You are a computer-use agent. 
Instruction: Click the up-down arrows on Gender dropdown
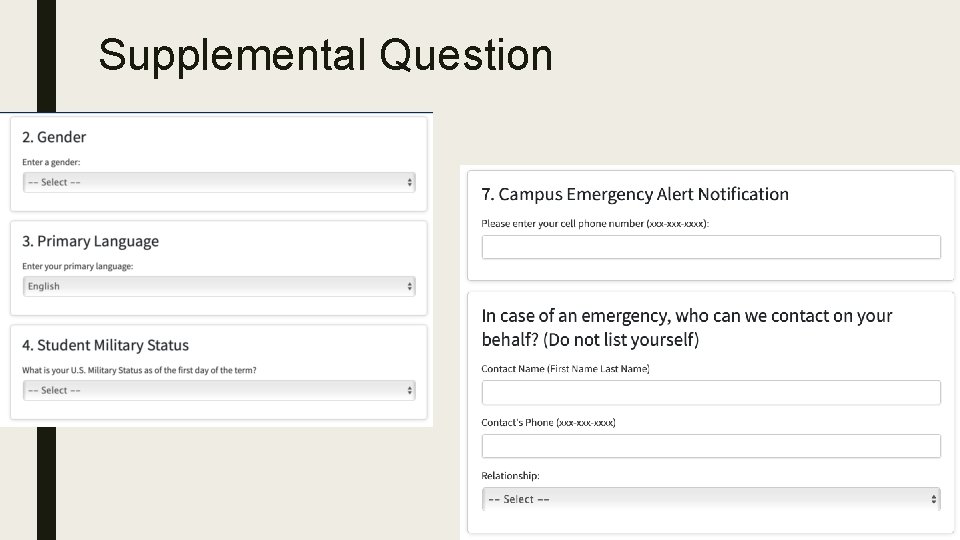(409, 182)
